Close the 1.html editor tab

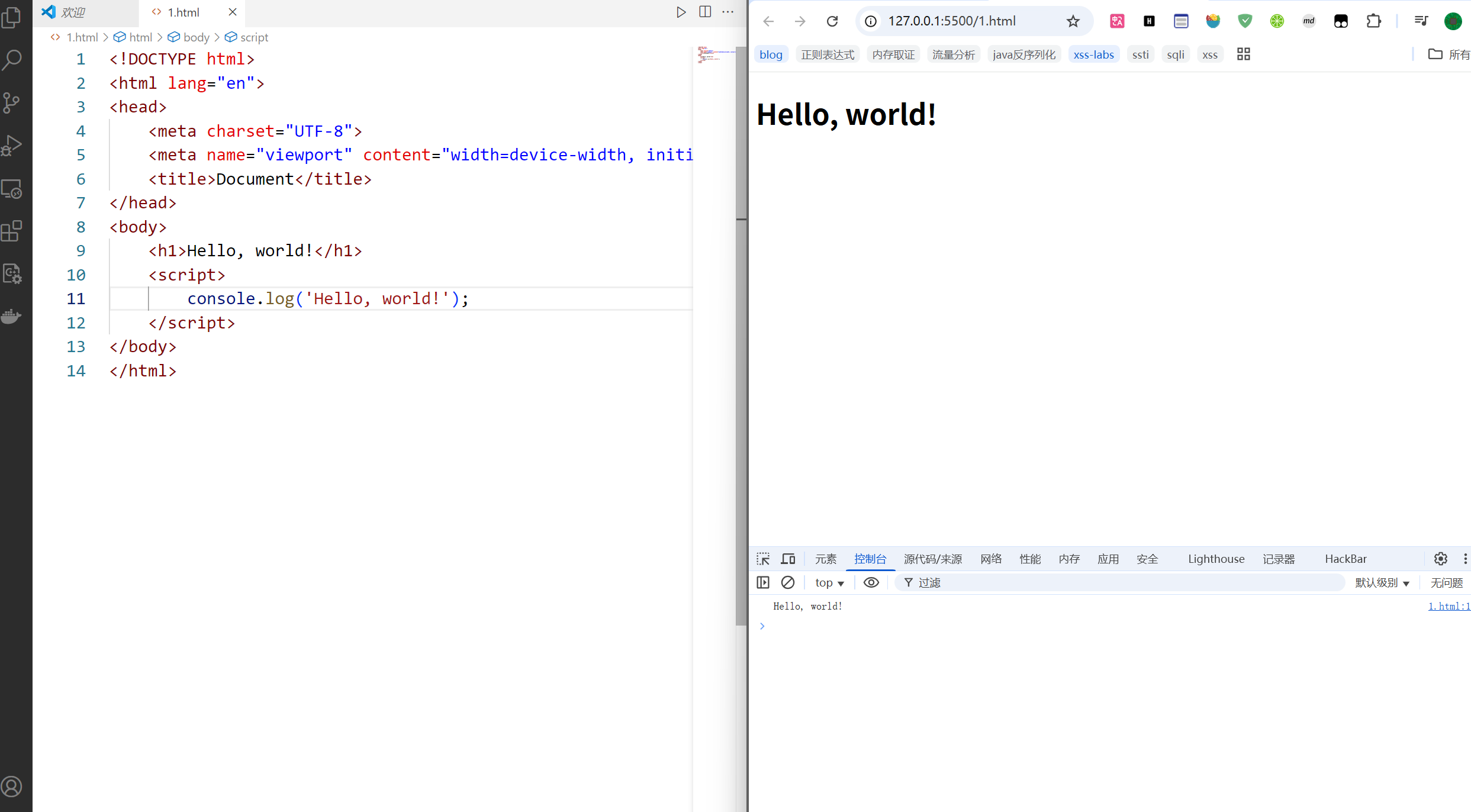pos(233,12)
